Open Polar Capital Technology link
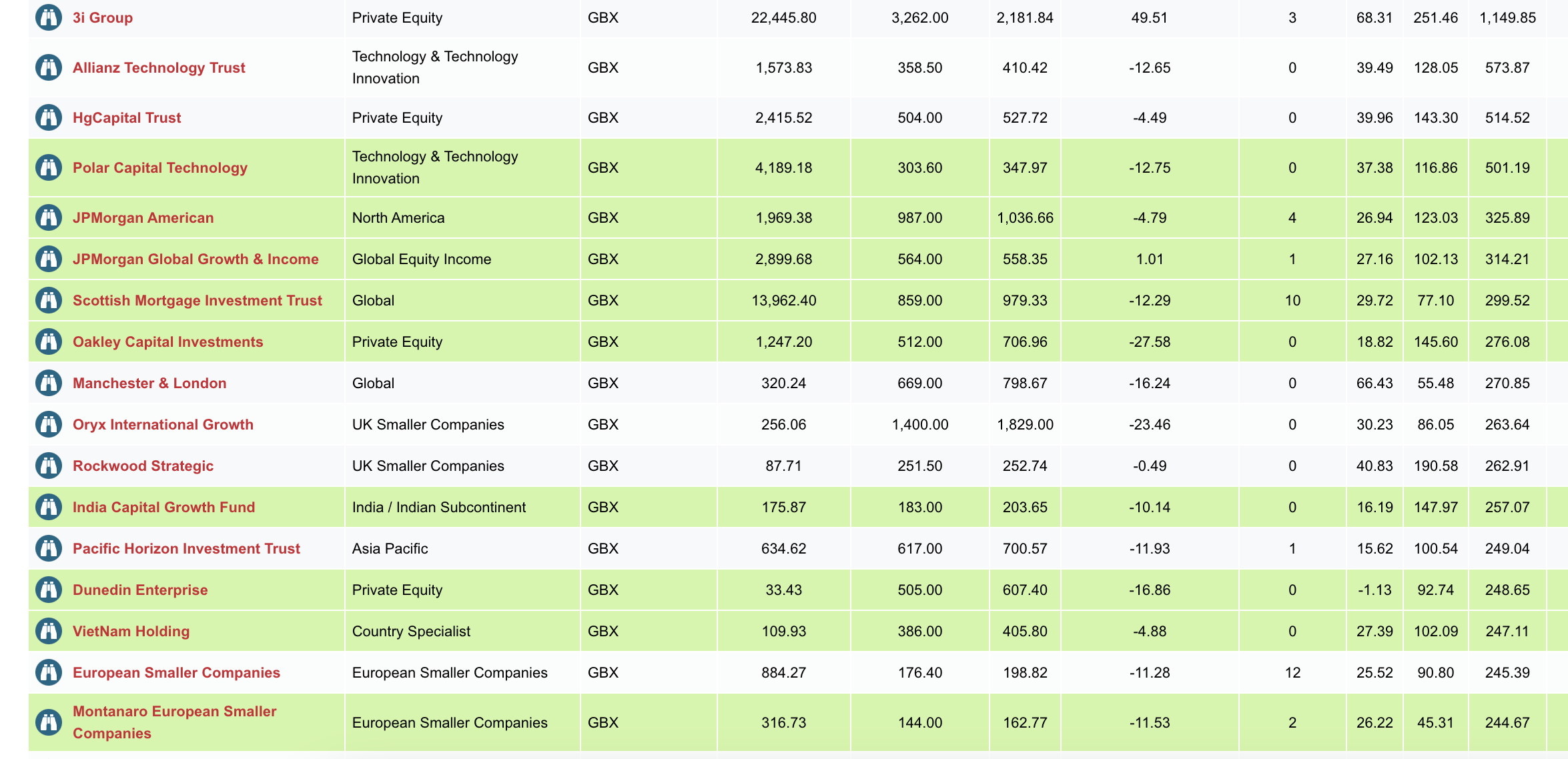1568x759 pixels. click(160, 167)
